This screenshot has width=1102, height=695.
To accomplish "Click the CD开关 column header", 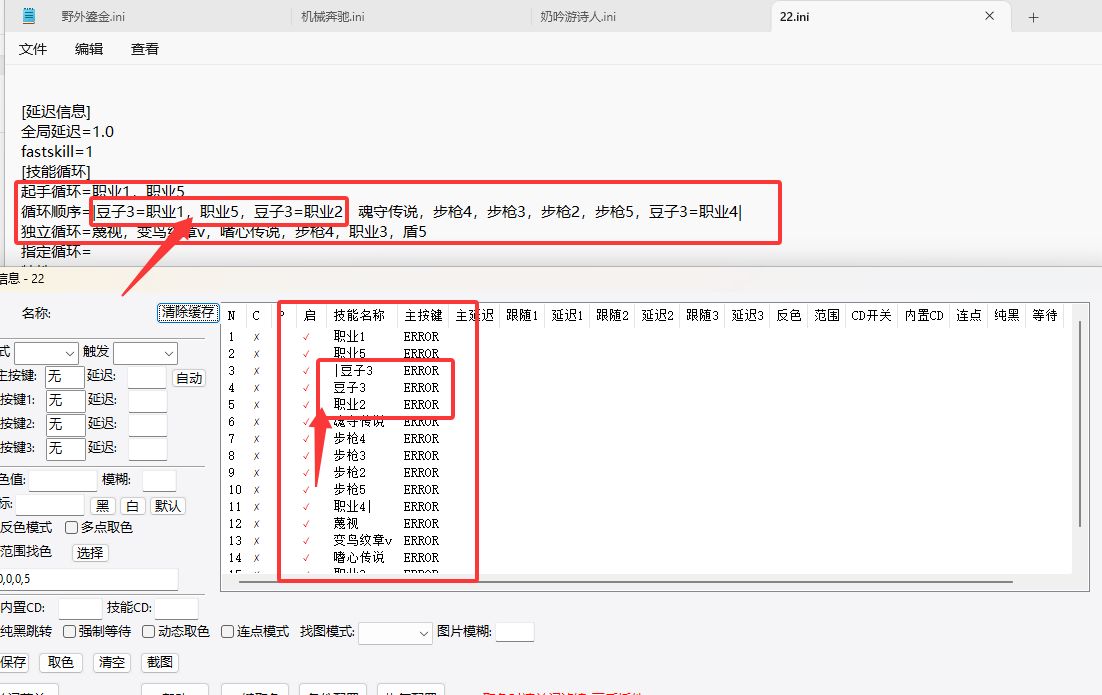I will 871,316.
